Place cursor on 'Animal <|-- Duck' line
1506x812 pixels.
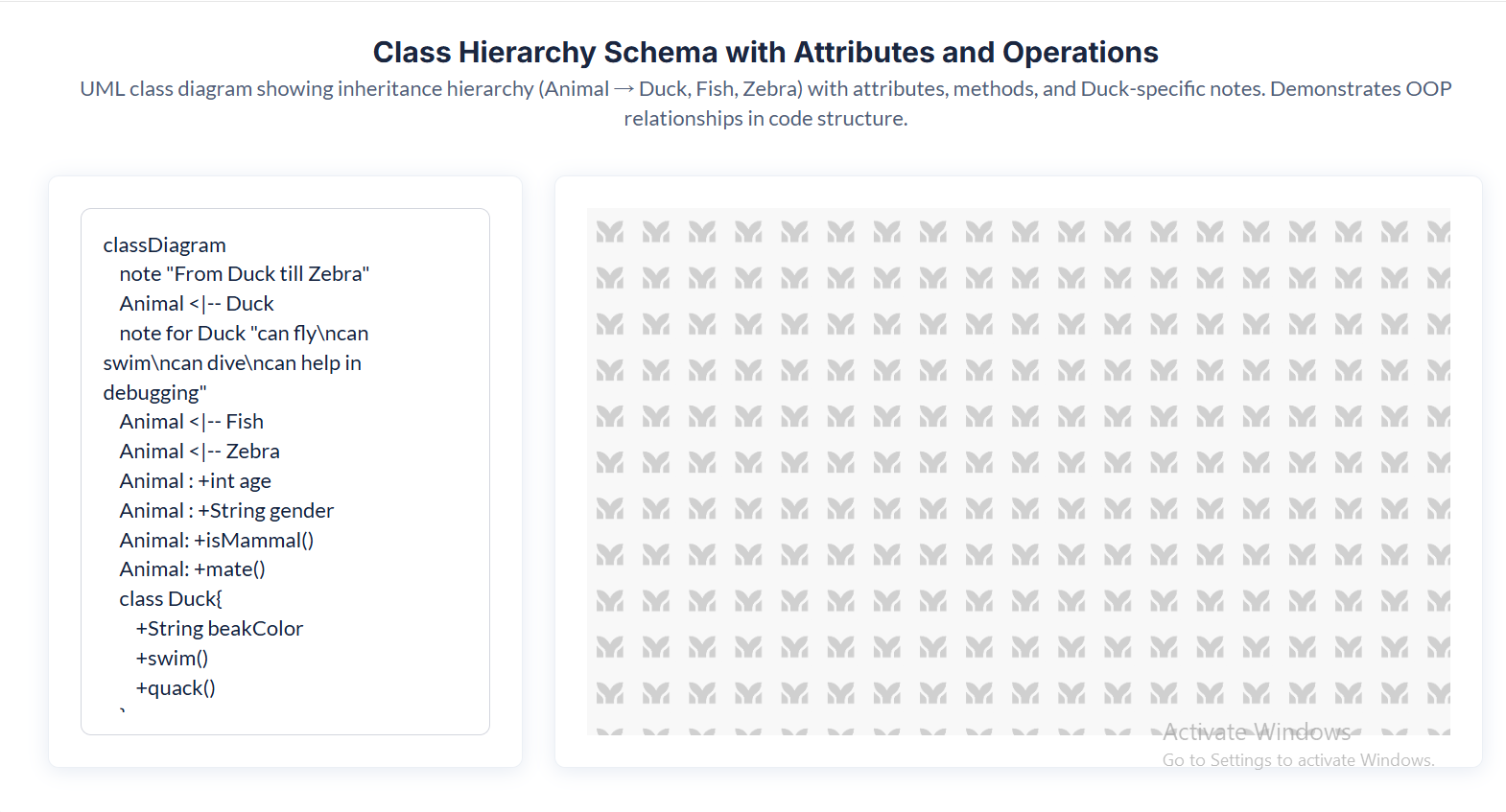[x=197, y=304]
